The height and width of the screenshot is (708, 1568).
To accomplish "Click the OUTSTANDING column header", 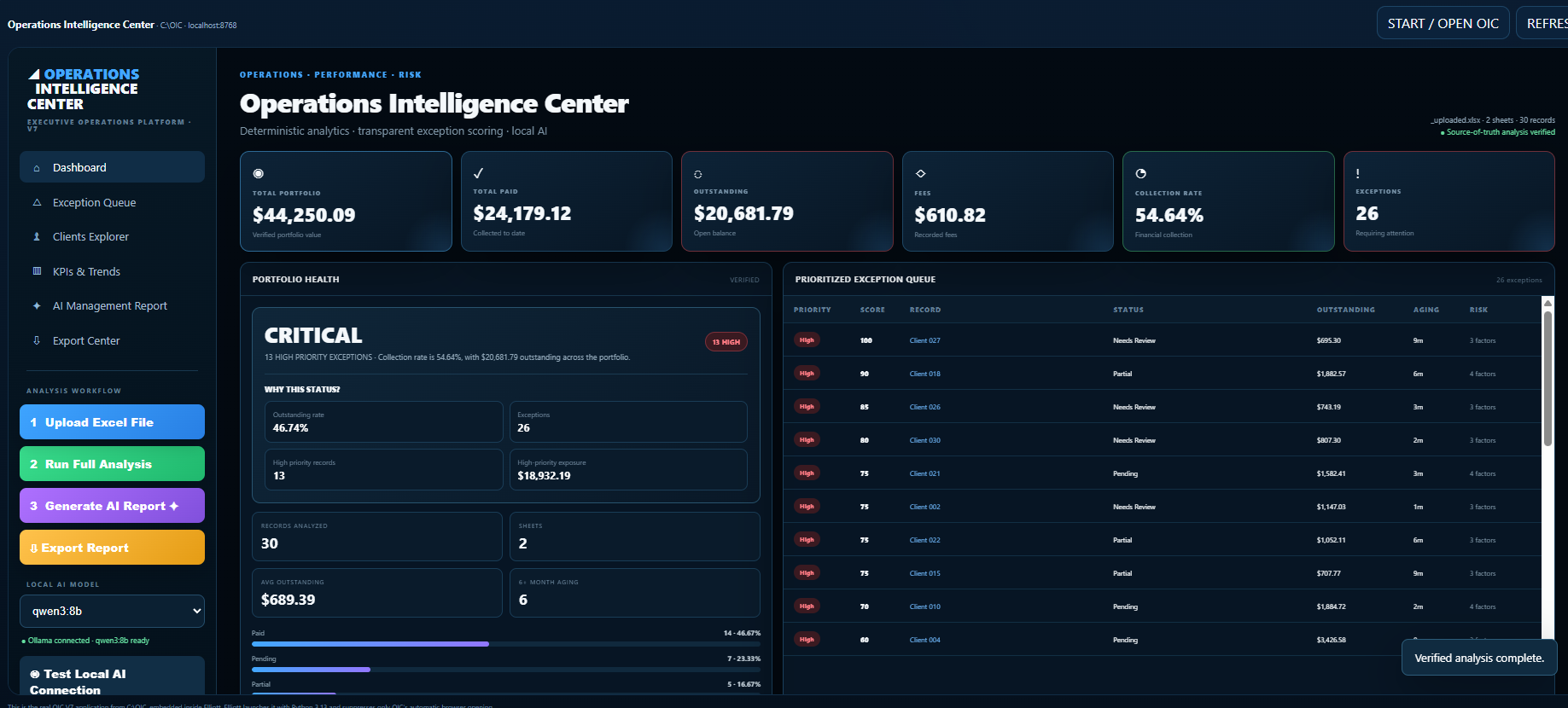I will 1346,310.
